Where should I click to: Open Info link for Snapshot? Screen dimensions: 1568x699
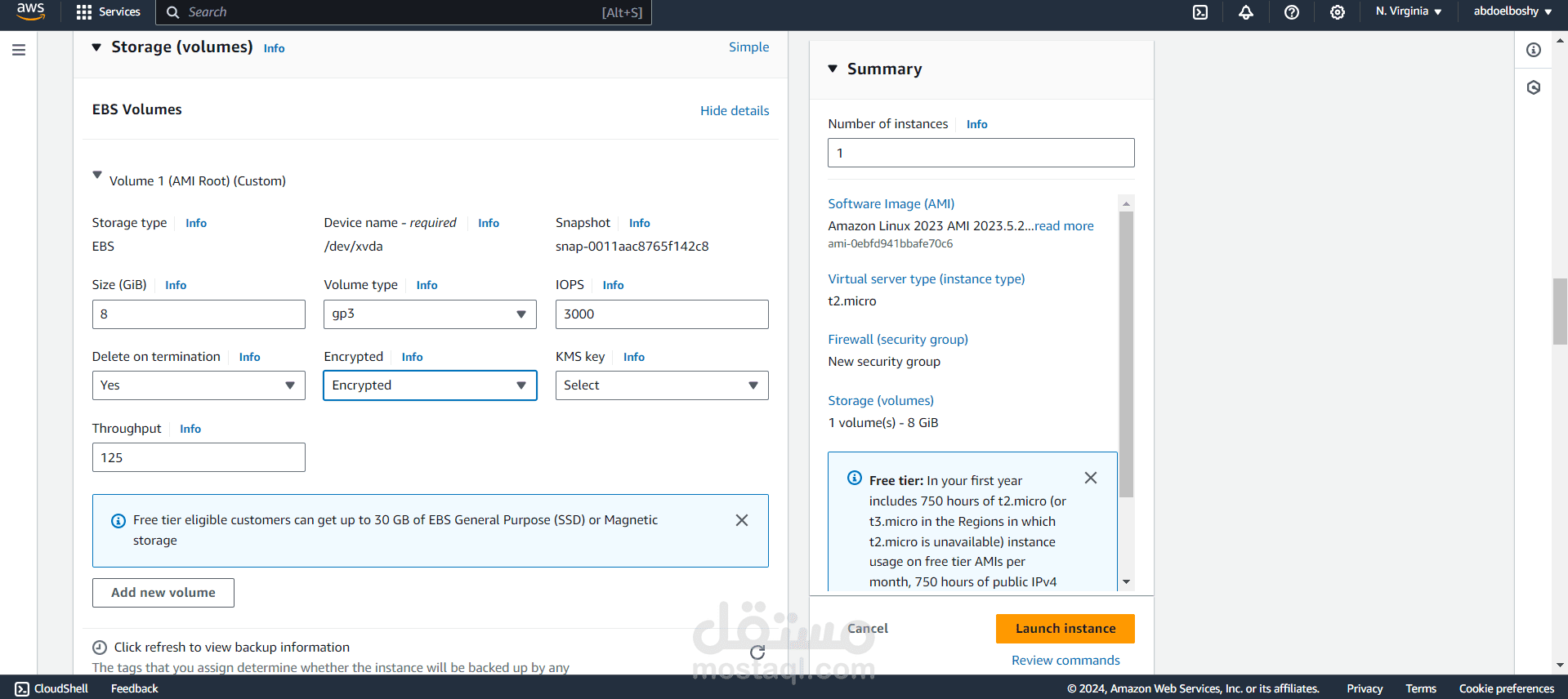640,223
